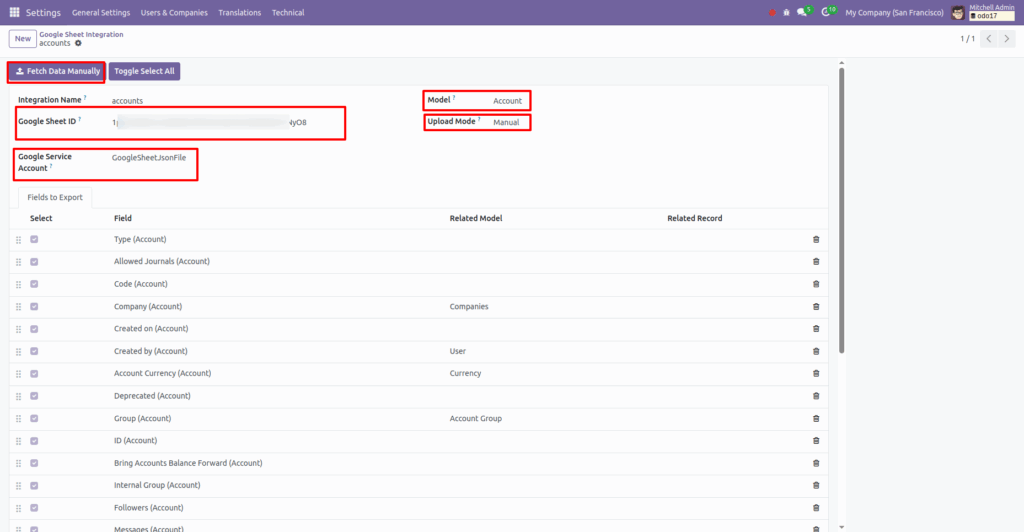Click Currency related model cell
1024x532 pixels.
[x=465, y=373]
